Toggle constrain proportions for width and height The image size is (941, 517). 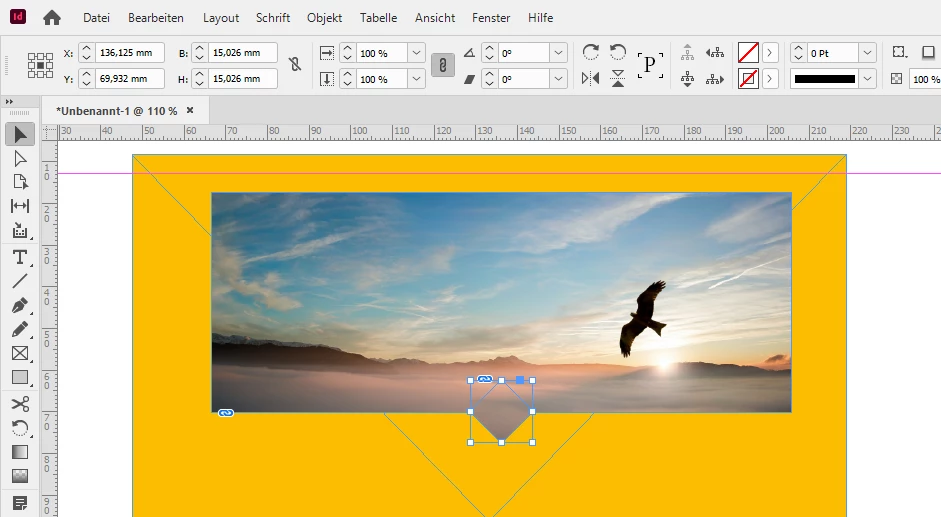(295, 64)
